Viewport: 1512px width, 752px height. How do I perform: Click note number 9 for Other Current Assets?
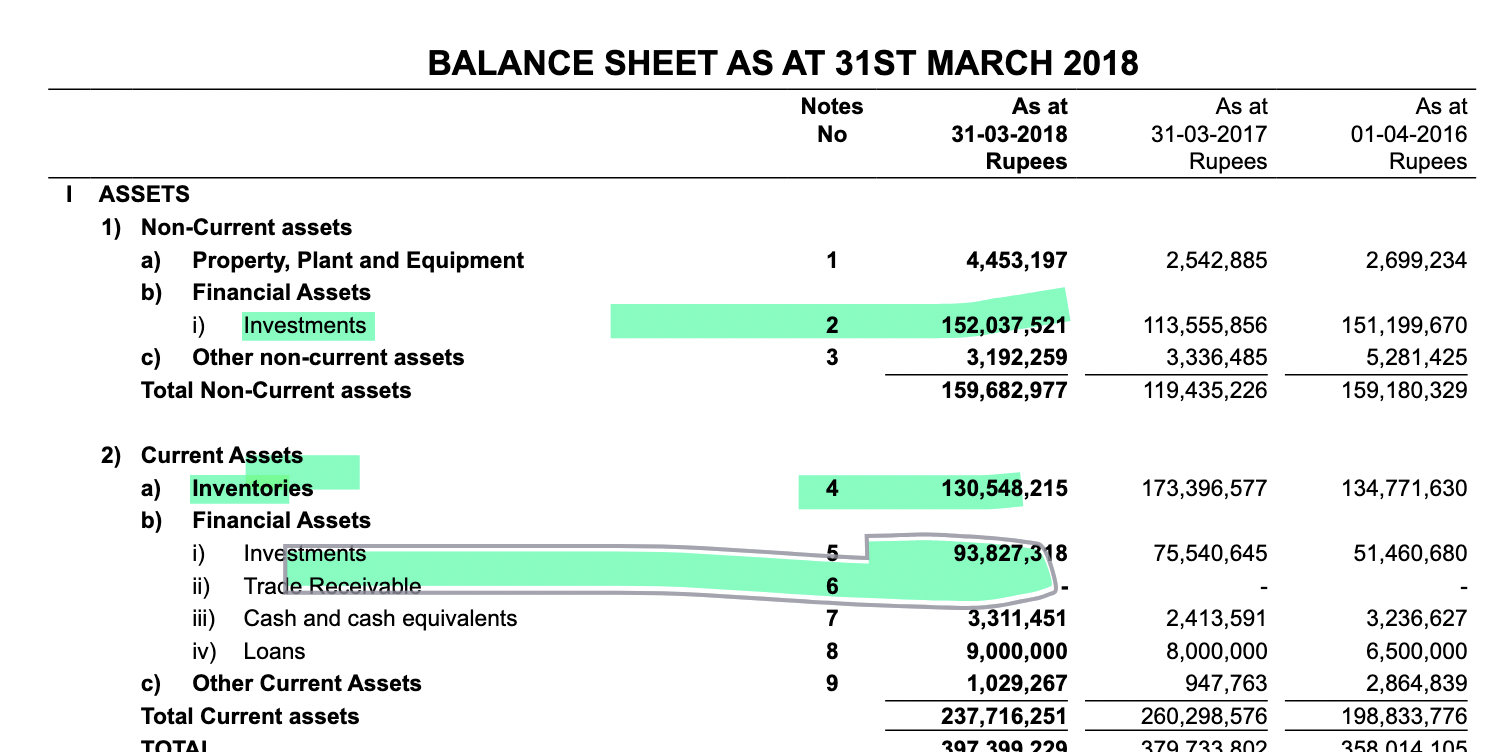point(832,684)
